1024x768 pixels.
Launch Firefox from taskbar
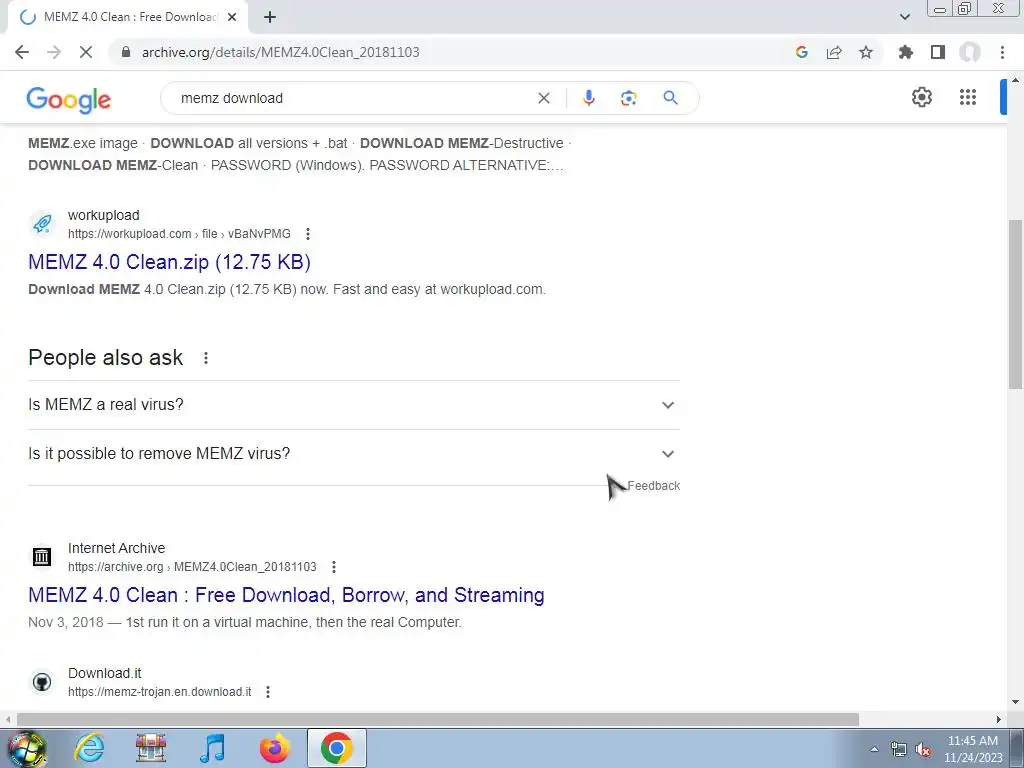coord(274,748)
